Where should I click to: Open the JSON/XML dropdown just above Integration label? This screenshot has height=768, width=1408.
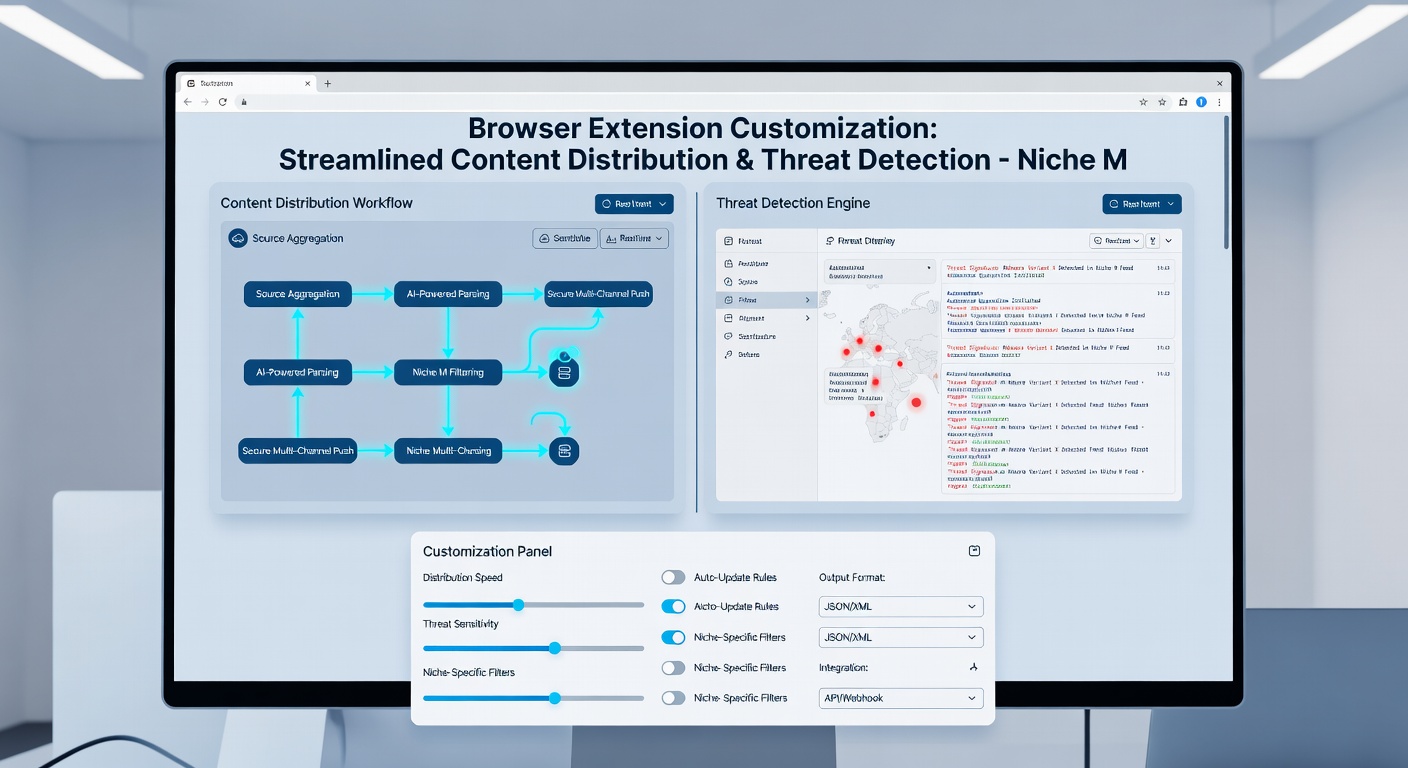[900, 637]
